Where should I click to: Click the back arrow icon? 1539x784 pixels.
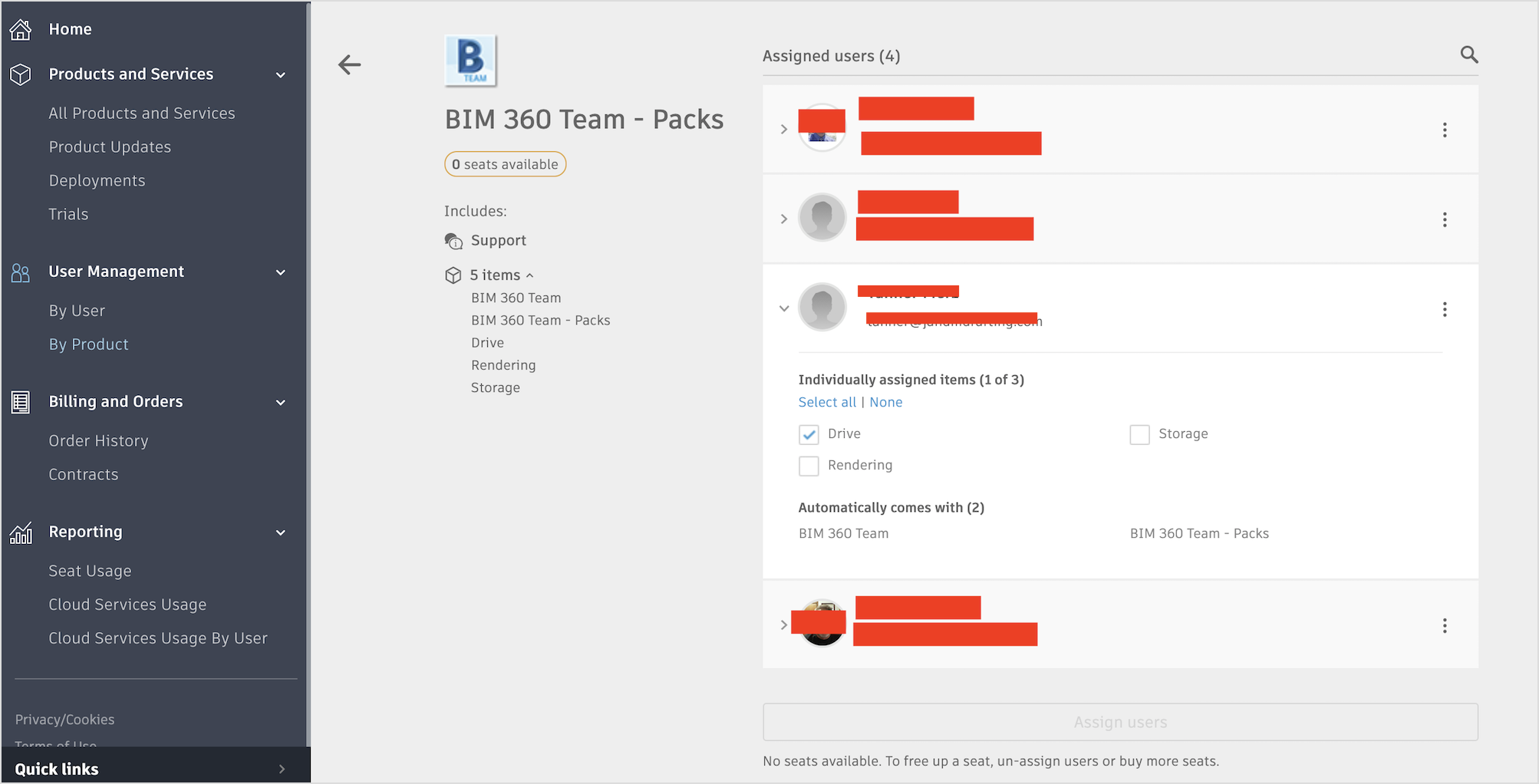(x=350, y=64)
